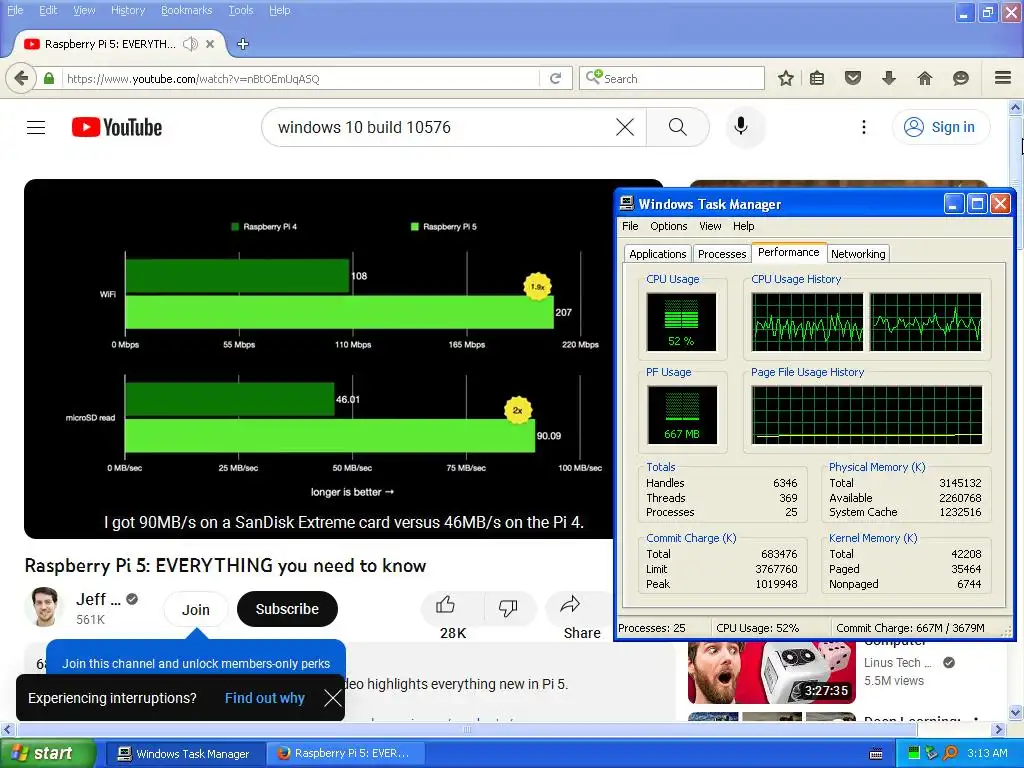
Task: Mute the tab using speaker icon
Action: (x=190, y=44)
